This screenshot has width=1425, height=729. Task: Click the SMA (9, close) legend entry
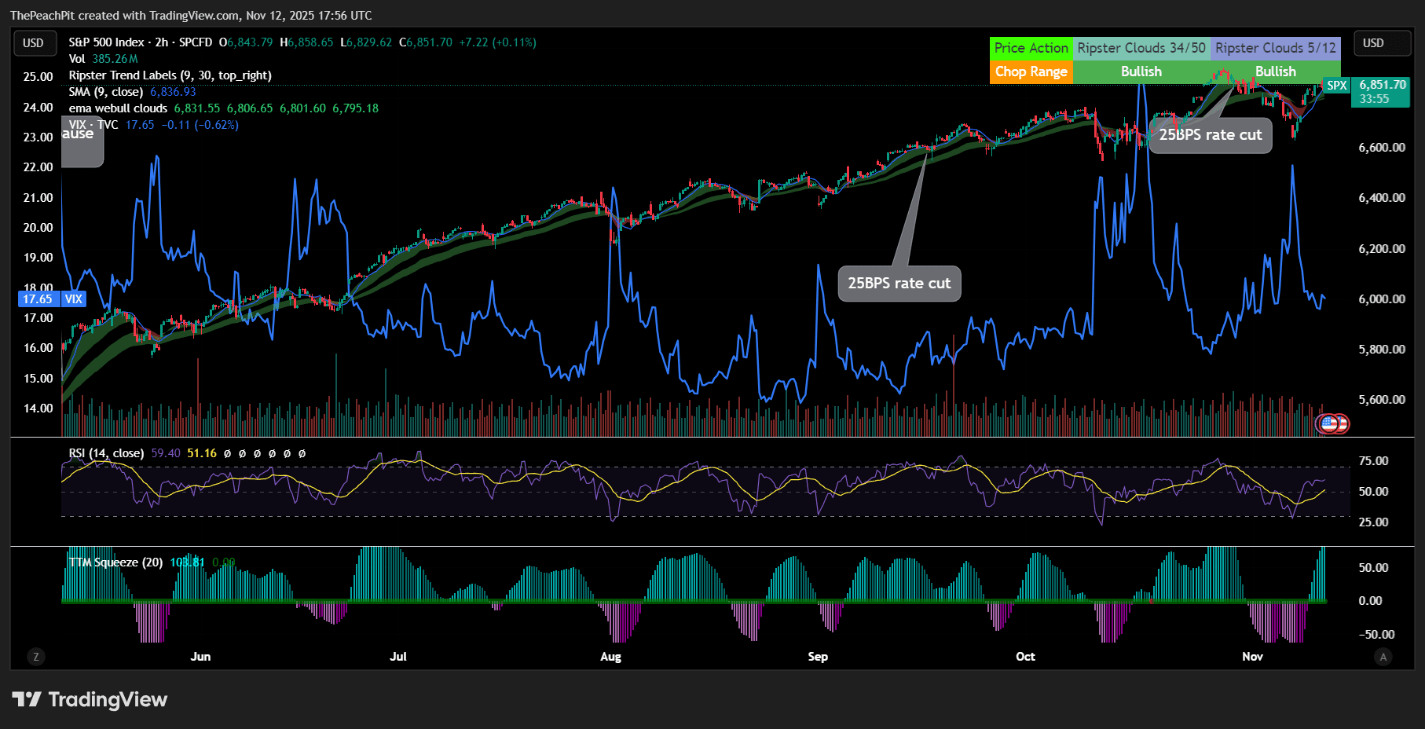(106, 91)
